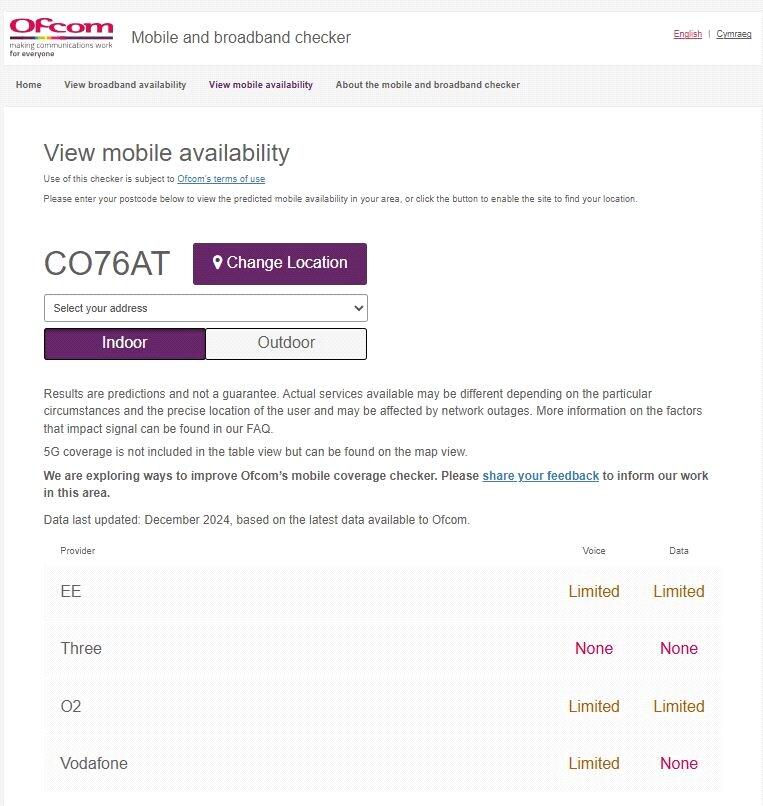Switch to Outdoor coverage view
The width and height of the screenshot is (763, 806).
pos(286,343)
